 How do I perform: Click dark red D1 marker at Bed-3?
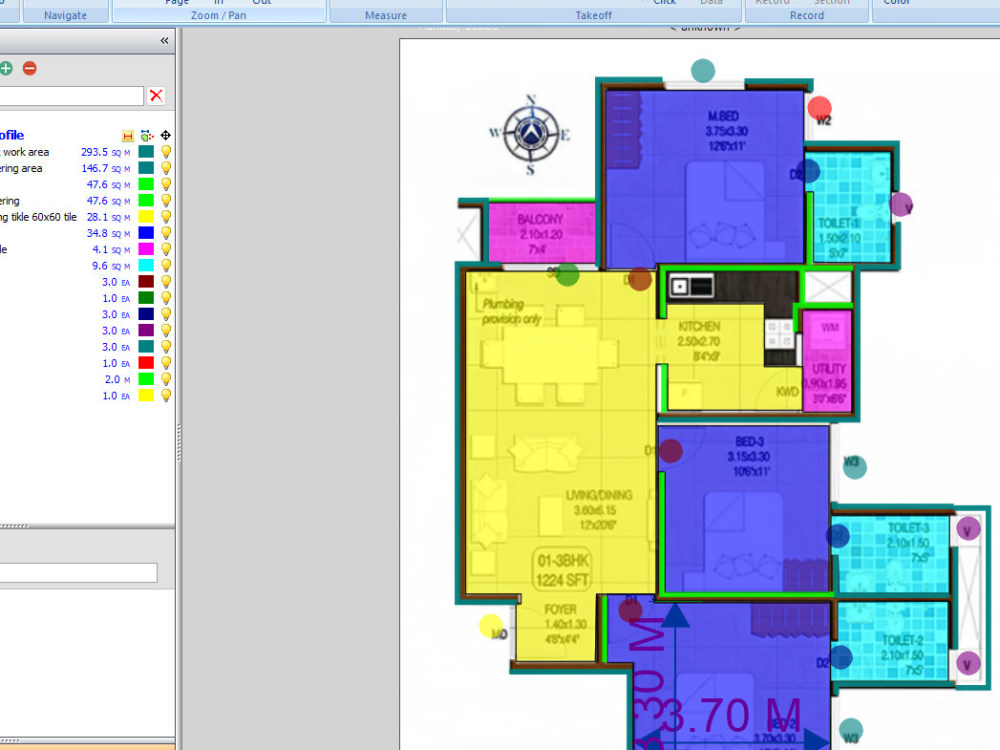click(670, 451)
